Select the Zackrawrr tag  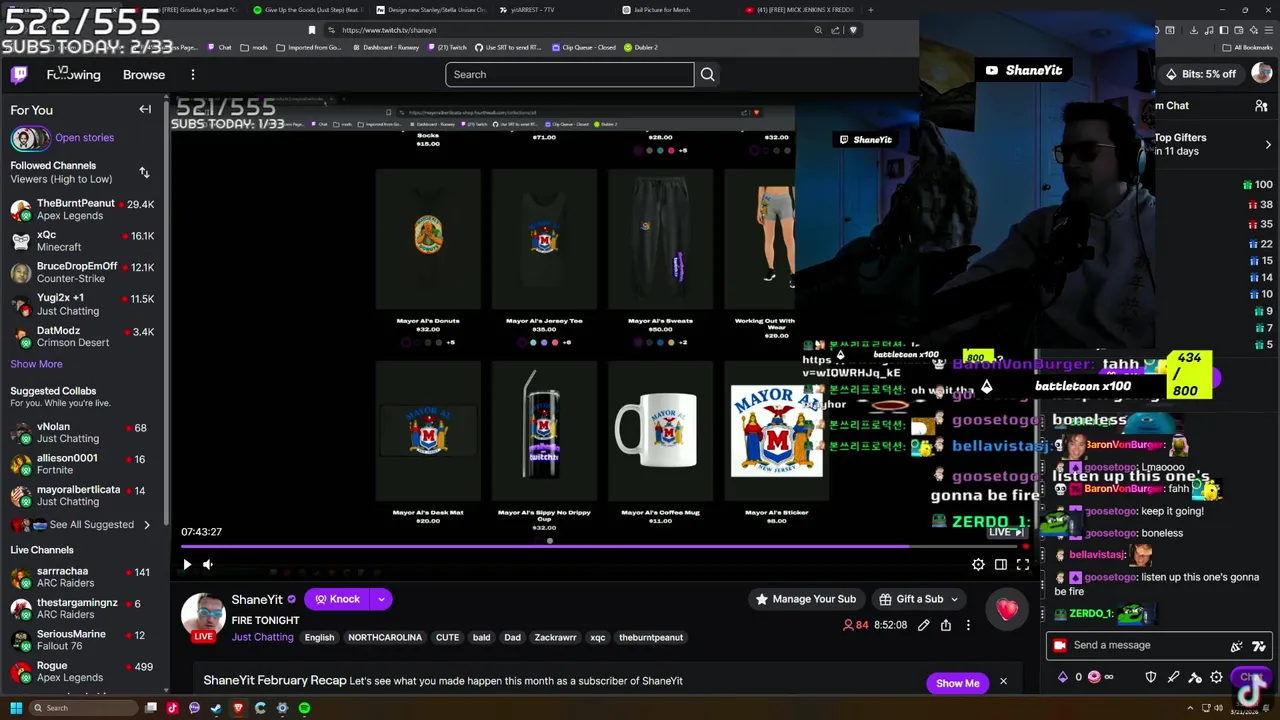point(555,637)
